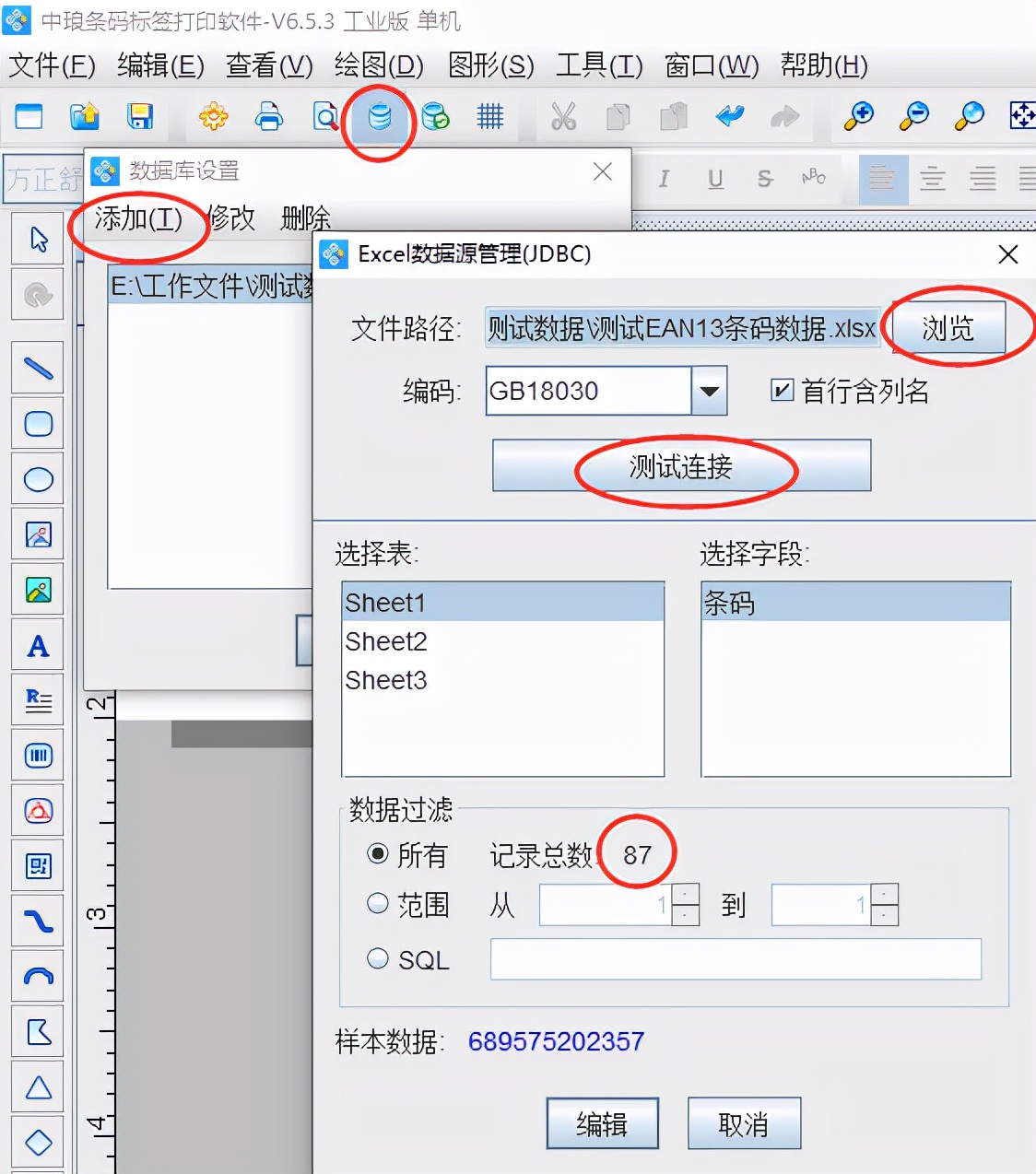Open the 绘图(D) menu
This screenshot has width=1036, height=1174.
pyautogui.click(x=379, y=65)
